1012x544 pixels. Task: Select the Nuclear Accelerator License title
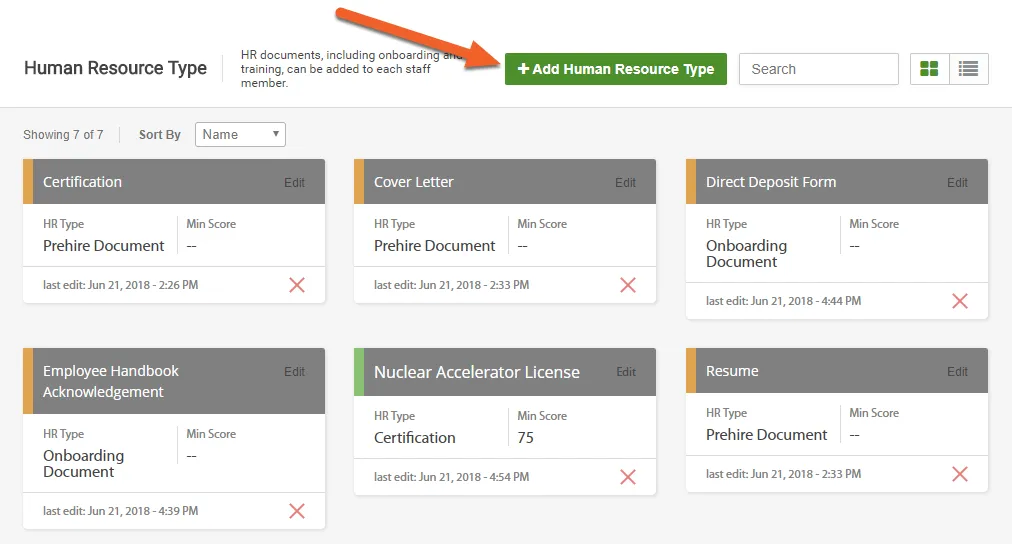[477, 372]
